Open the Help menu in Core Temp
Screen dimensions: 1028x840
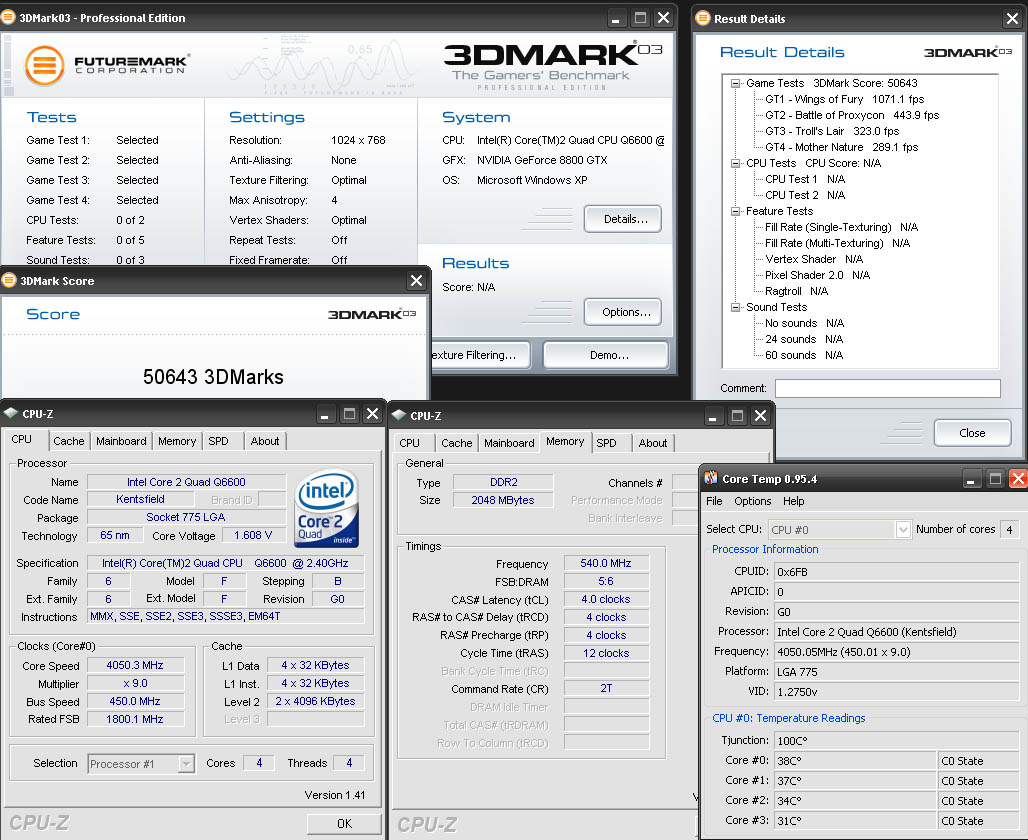point(793,501)
